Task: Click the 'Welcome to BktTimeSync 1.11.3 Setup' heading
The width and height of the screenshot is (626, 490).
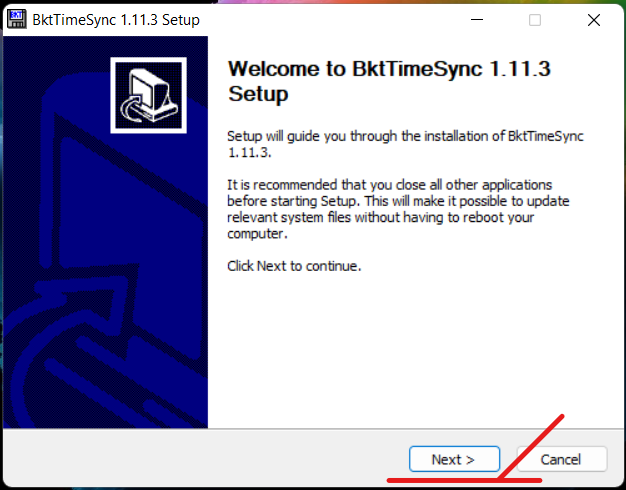Action: pos(389,81)
